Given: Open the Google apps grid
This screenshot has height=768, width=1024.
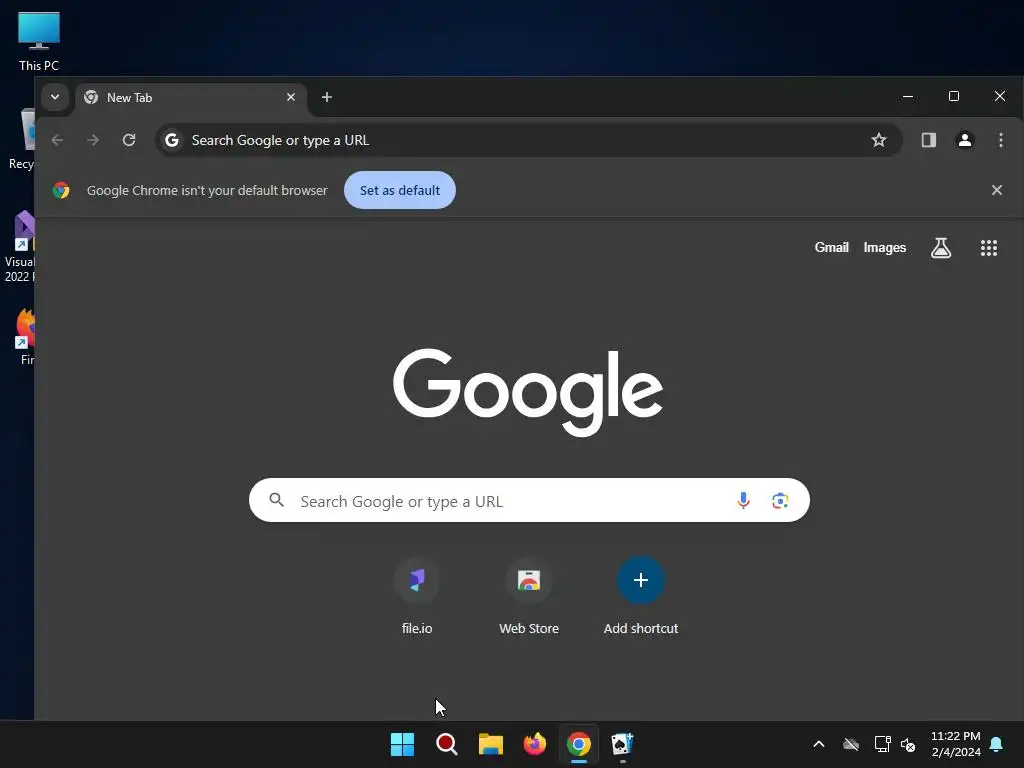Looking at the screenshot, I should [x=989, y=248].
